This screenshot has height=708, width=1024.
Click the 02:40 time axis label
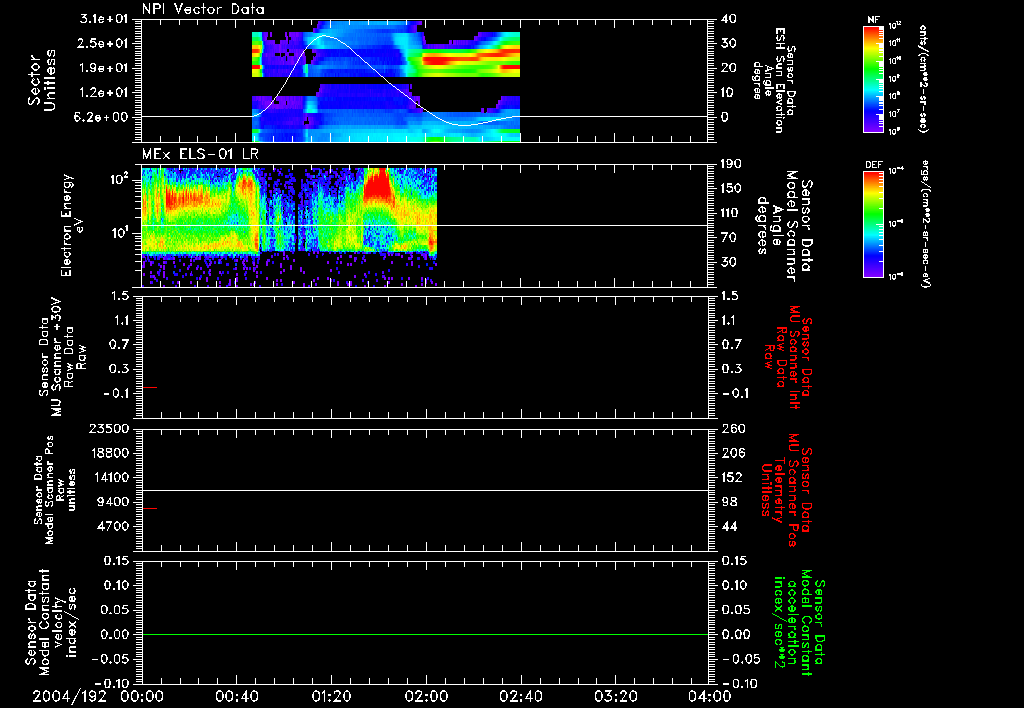click(520, 696)
